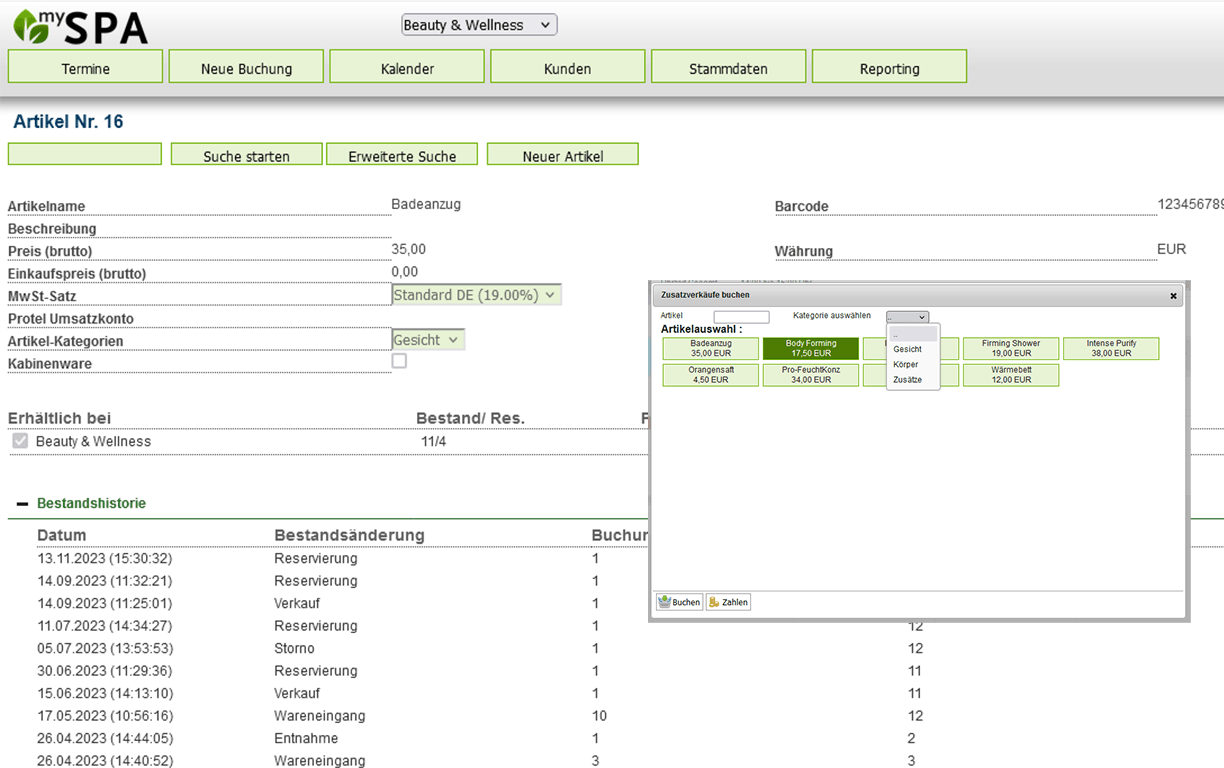
Task: Select Zusätze from the category list
Action: point(907,379)
